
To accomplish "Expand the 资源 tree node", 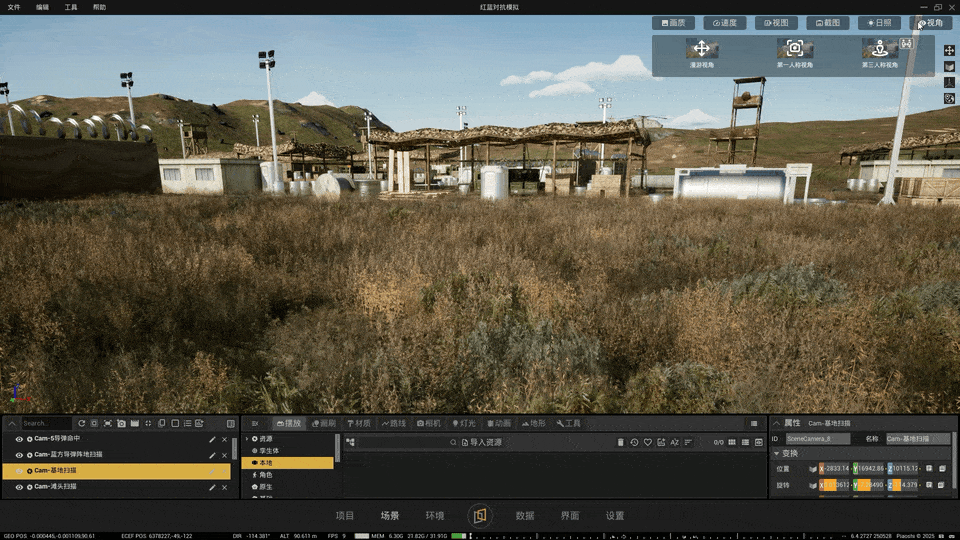I will click(x=247, y=439).
